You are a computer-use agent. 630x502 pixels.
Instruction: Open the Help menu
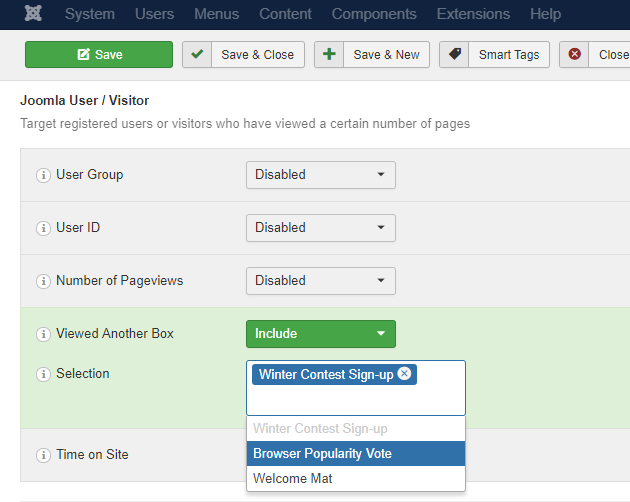(545, 14)
